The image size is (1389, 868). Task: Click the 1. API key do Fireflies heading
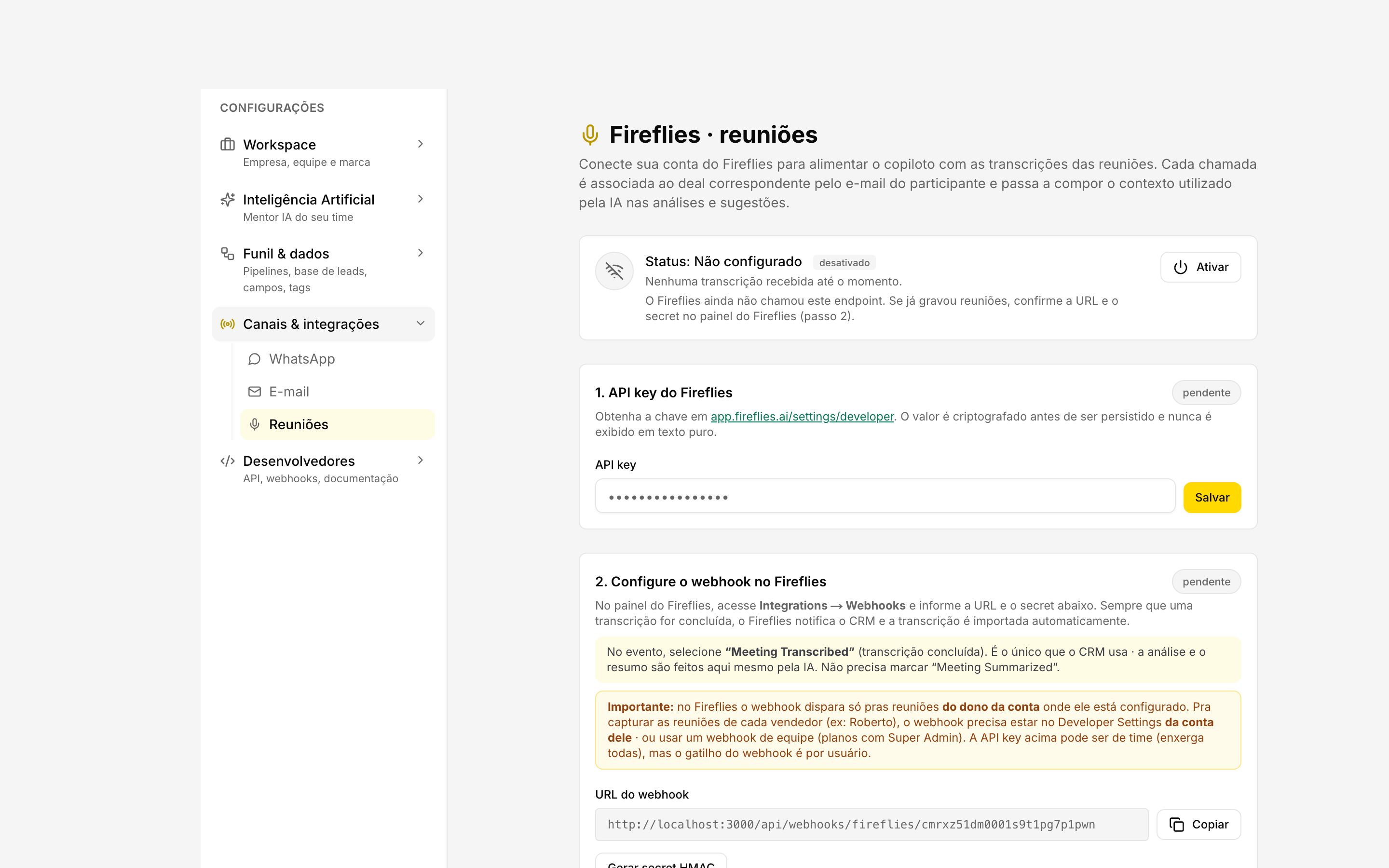pos(664,393)
